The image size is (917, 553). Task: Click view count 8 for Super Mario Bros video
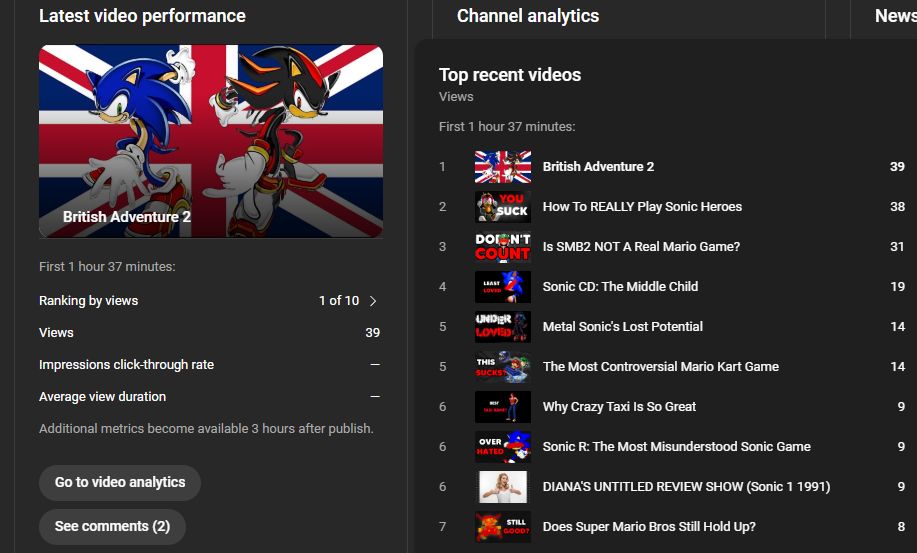(901, 527)
